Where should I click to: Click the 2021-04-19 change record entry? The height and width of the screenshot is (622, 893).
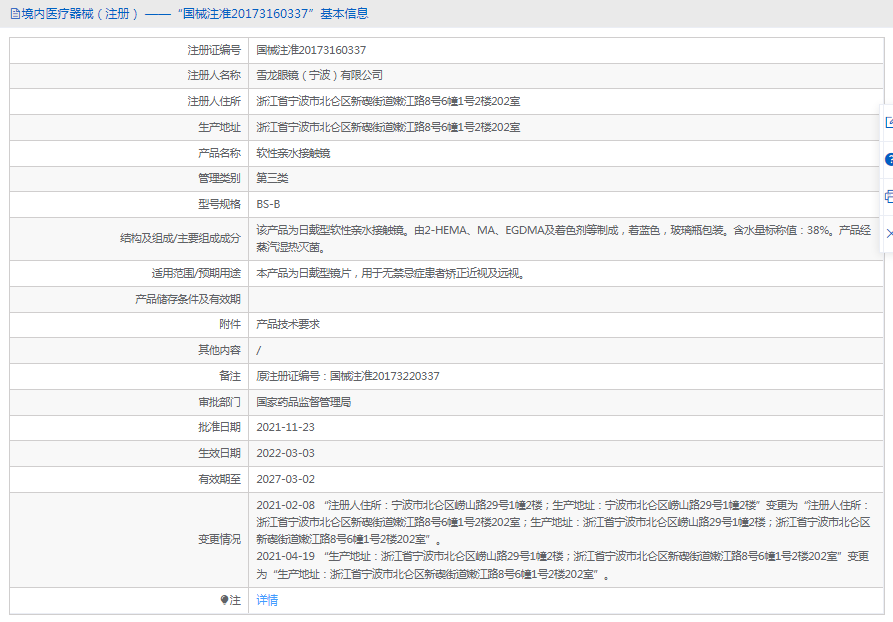coord(285,556)
